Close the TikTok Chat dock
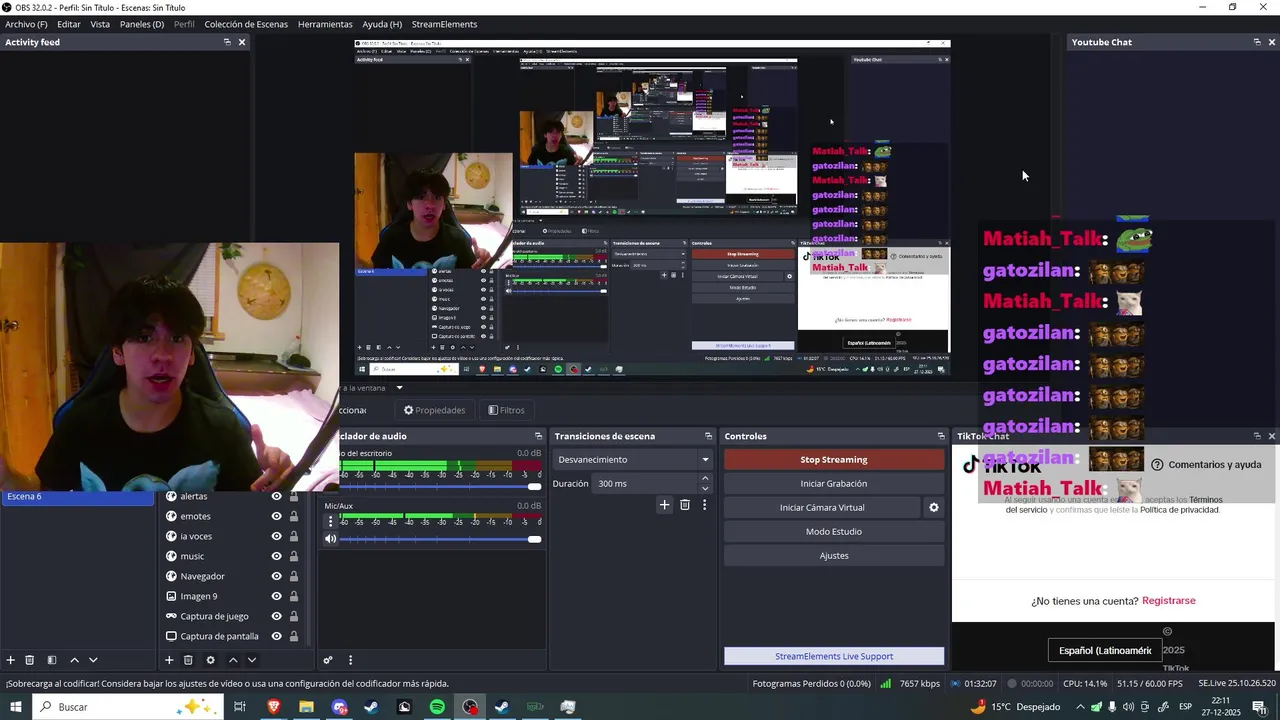1280x720 pixels. coord(1272,436)
